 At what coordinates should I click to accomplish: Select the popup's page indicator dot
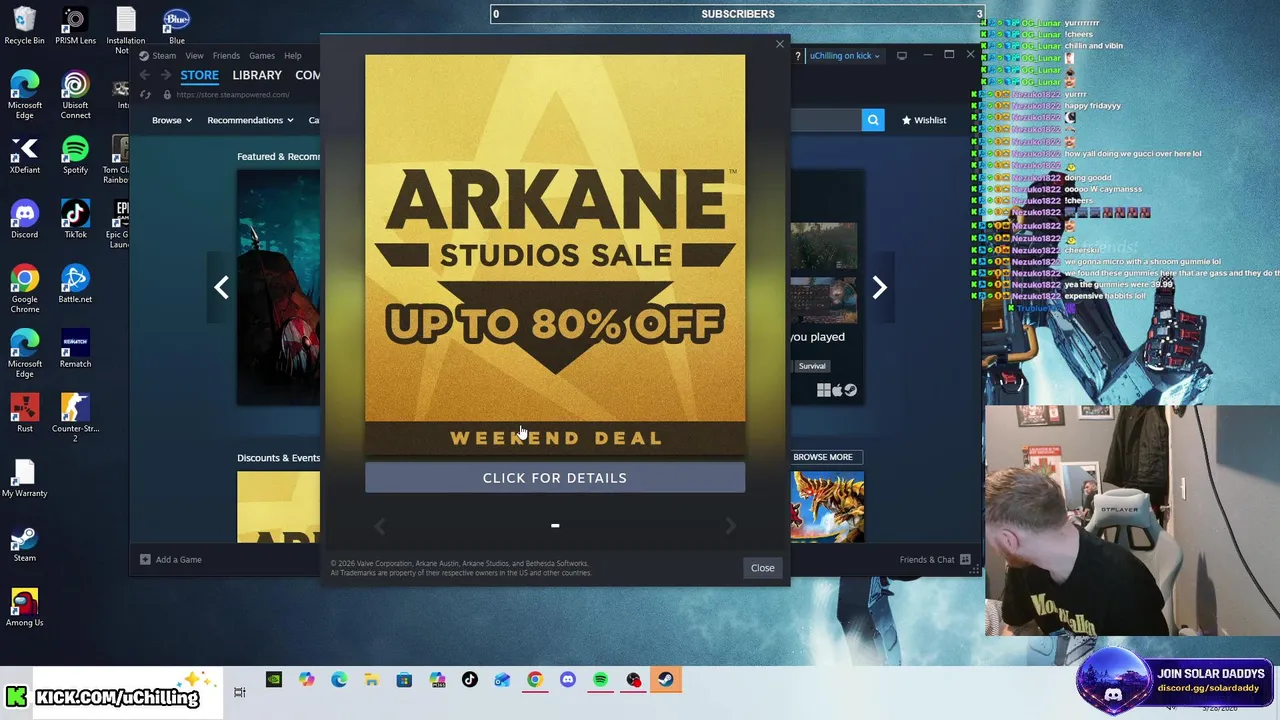(x=555, y=525)
